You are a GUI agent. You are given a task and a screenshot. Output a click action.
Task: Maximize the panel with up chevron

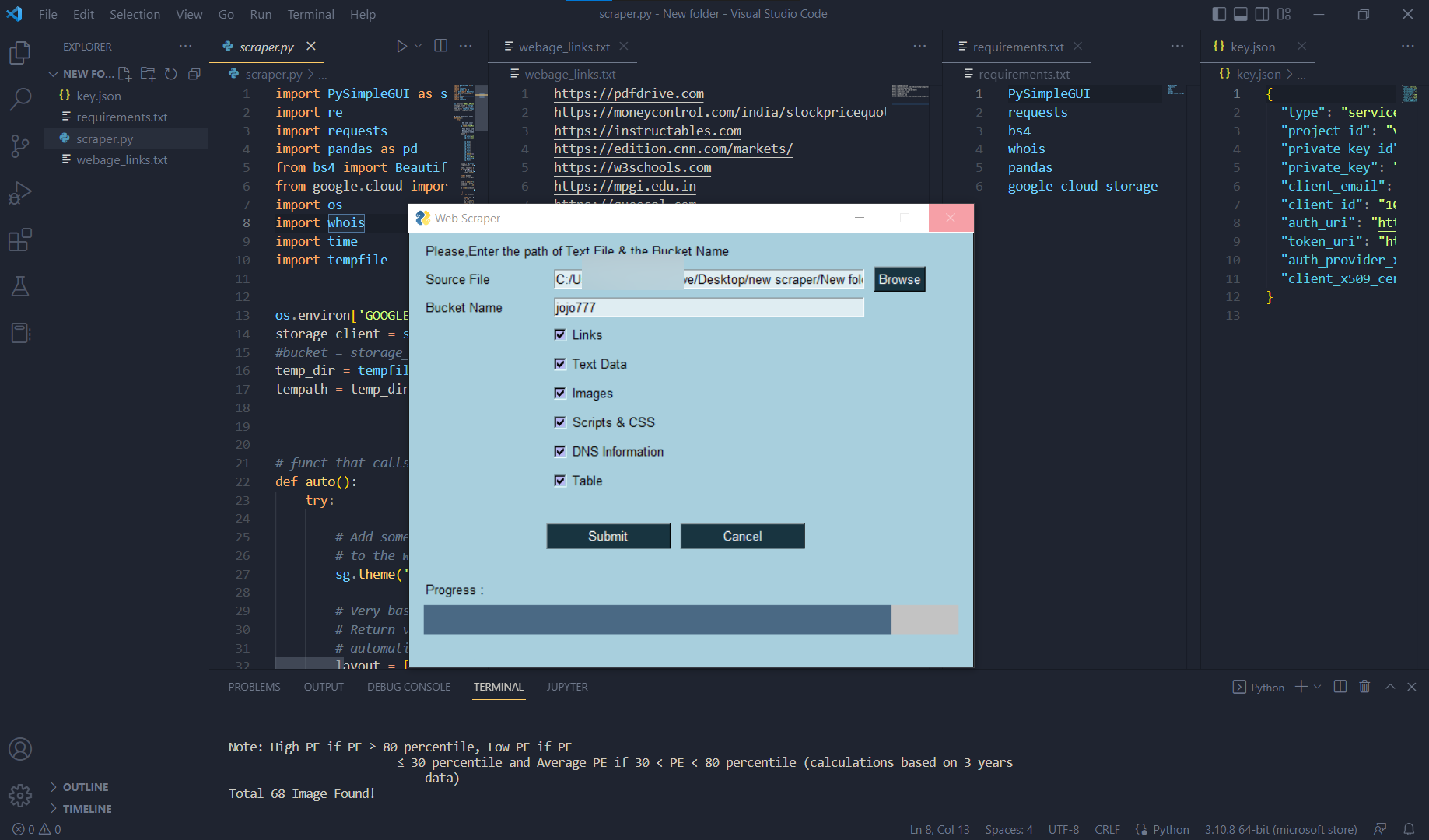pos(1390,687)
